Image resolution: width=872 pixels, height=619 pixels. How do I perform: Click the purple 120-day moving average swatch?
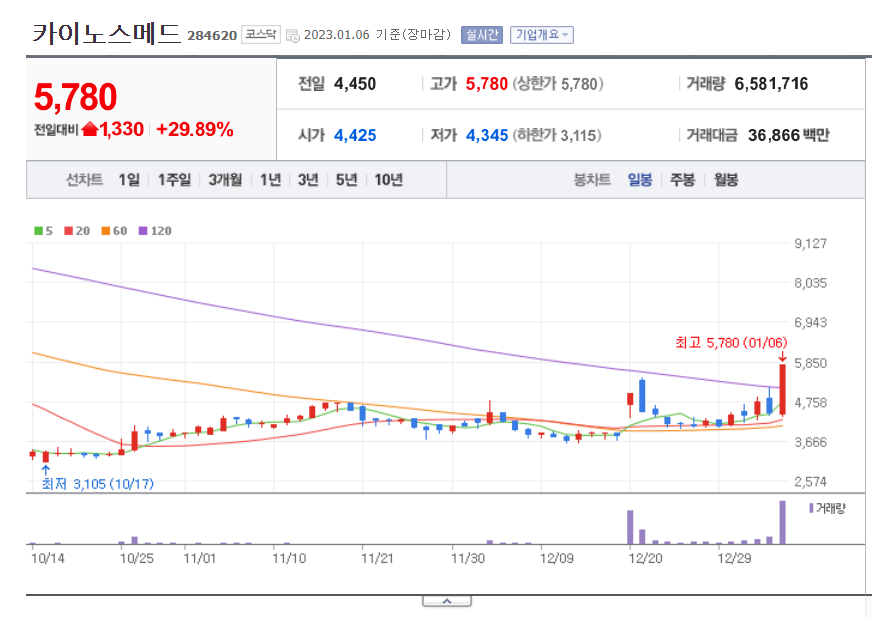(143, 231)
